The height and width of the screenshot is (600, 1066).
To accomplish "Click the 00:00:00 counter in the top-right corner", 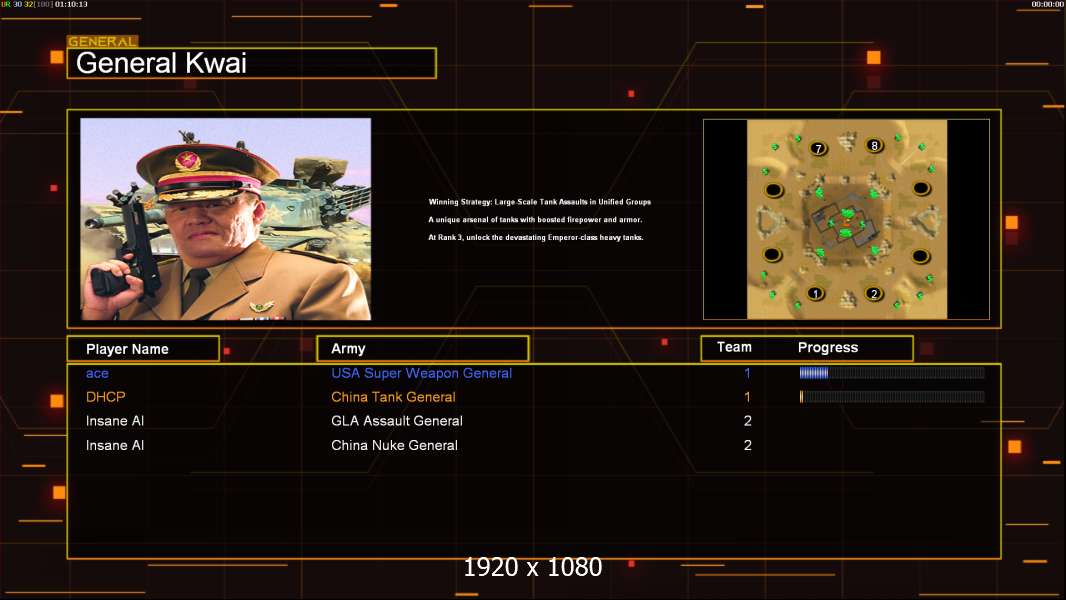I will click(1047, 4).
